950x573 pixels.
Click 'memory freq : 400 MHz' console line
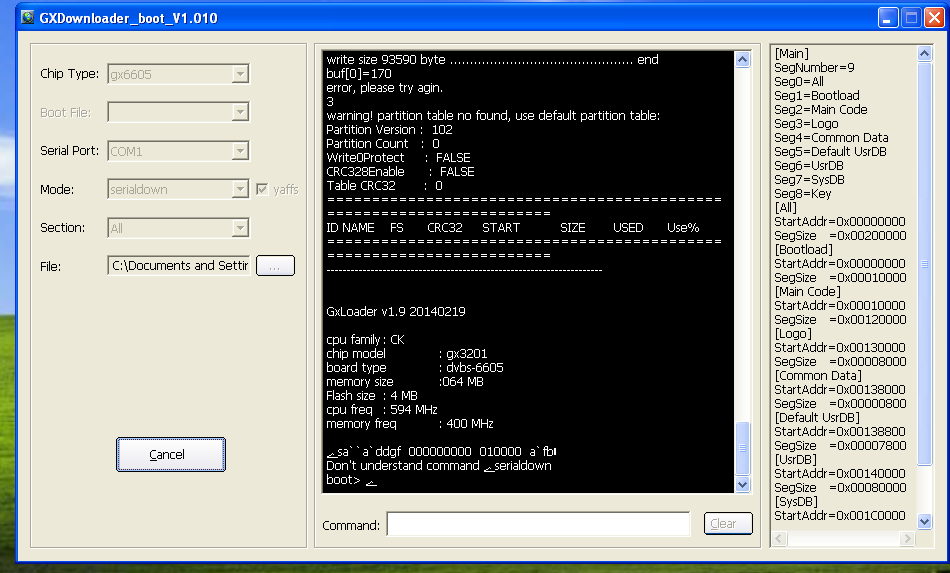pyautogui.click(x=410, y=424)
